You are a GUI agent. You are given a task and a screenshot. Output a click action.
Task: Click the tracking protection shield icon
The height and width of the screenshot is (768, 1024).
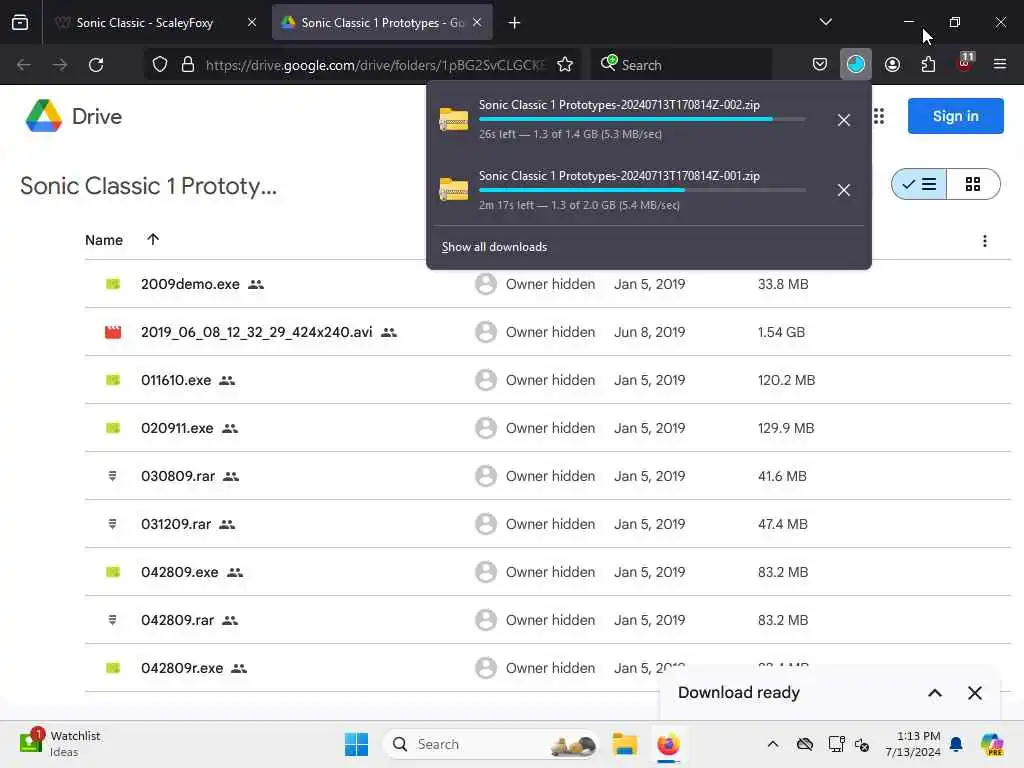160,64
